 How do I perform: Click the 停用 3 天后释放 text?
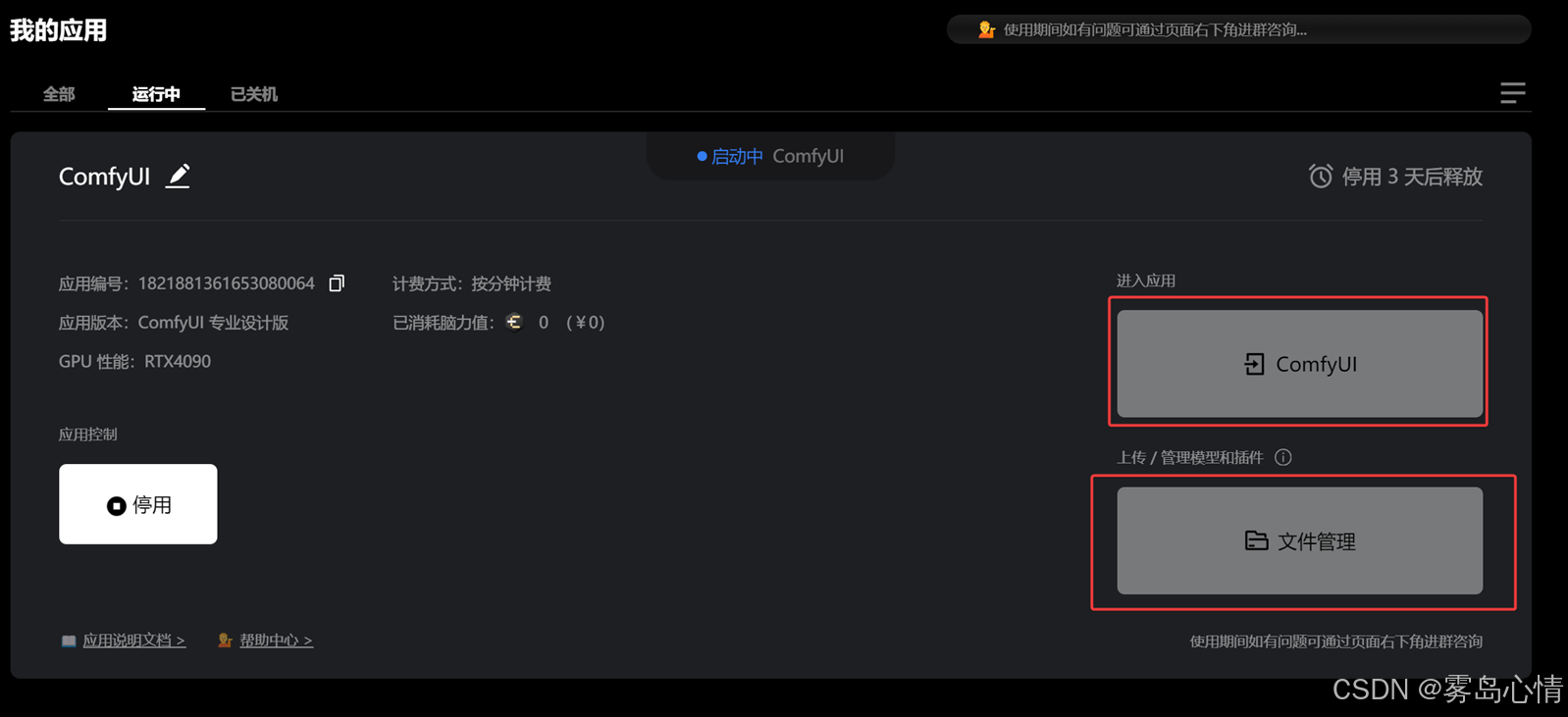point(1412,177)
